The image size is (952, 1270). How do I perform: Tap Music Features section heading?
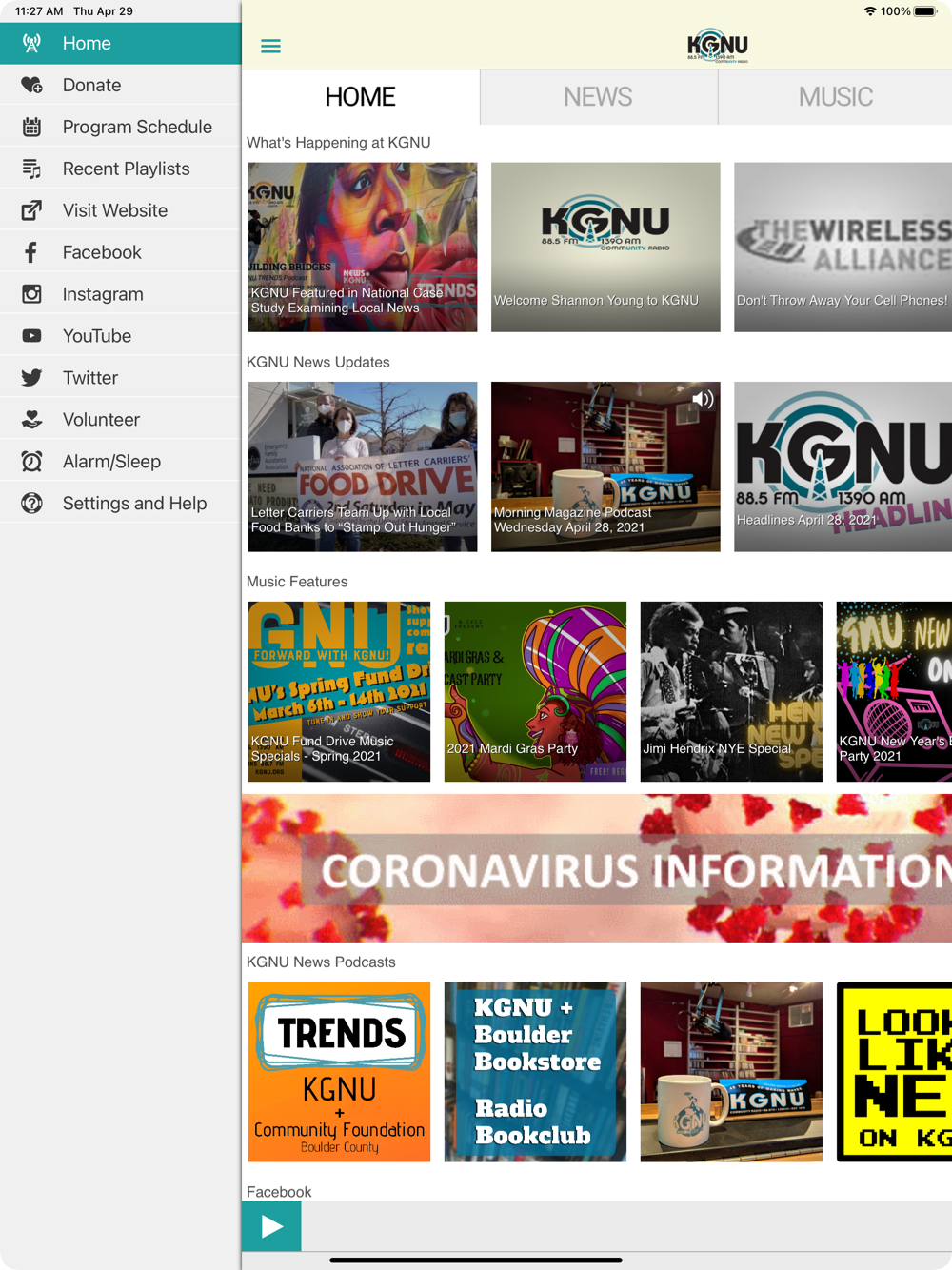click(297, 582)
